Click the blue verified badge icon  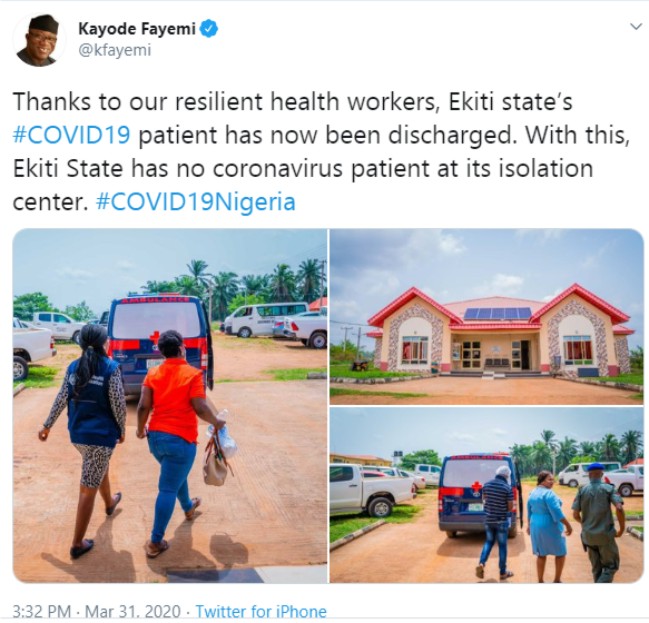coord(209,29)
